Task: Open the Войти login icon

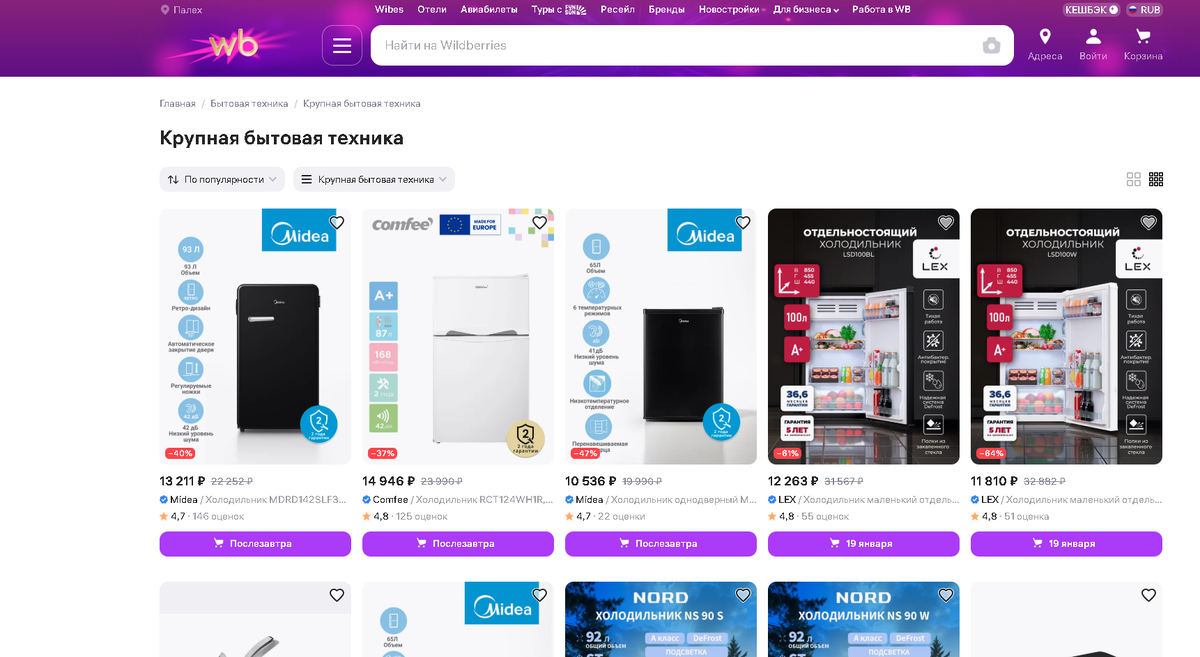Action: 1093,45
